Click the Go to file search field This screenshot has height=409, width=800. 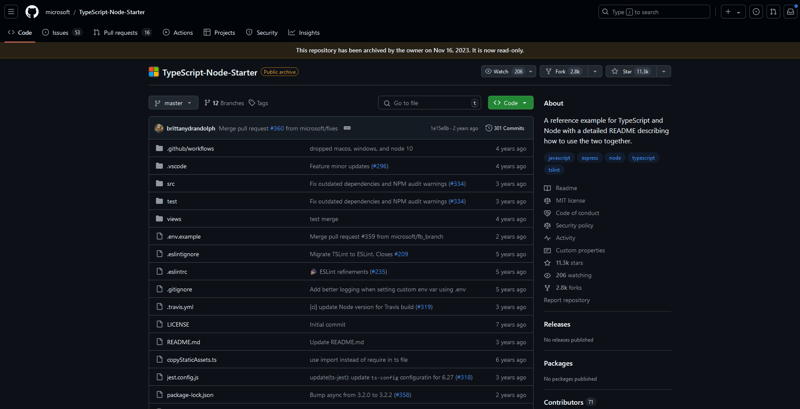(430, 103)
